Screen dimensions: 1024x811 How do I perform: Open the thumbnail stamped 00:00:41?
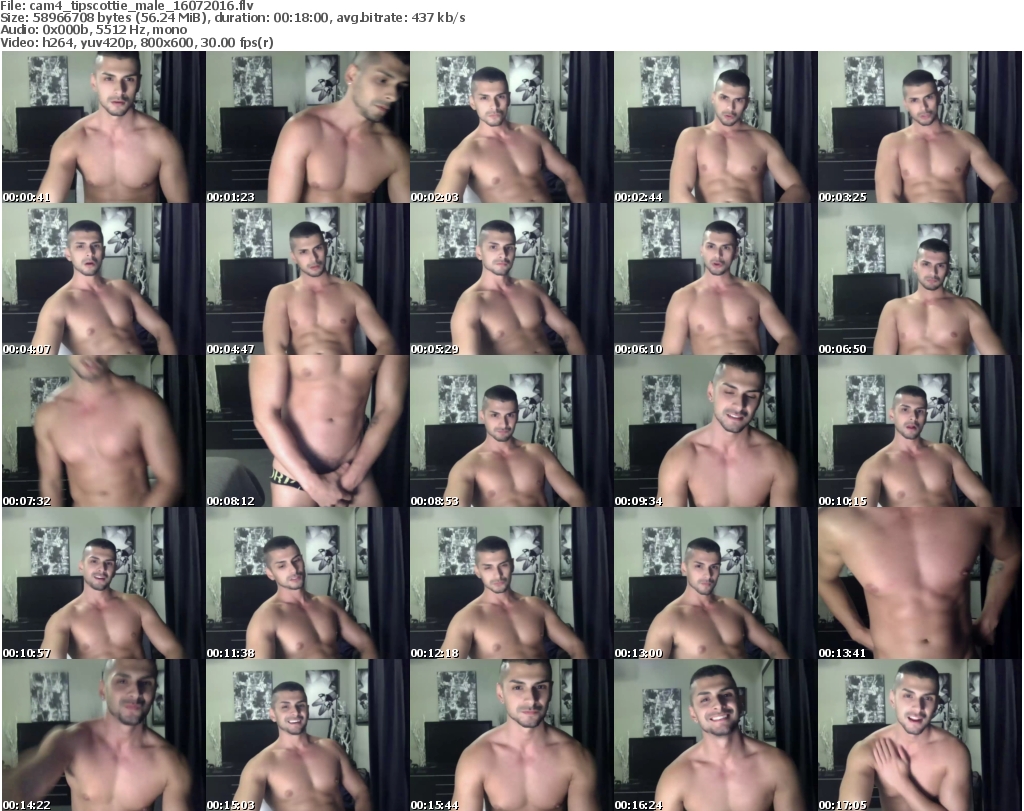(x=103, y=127)
